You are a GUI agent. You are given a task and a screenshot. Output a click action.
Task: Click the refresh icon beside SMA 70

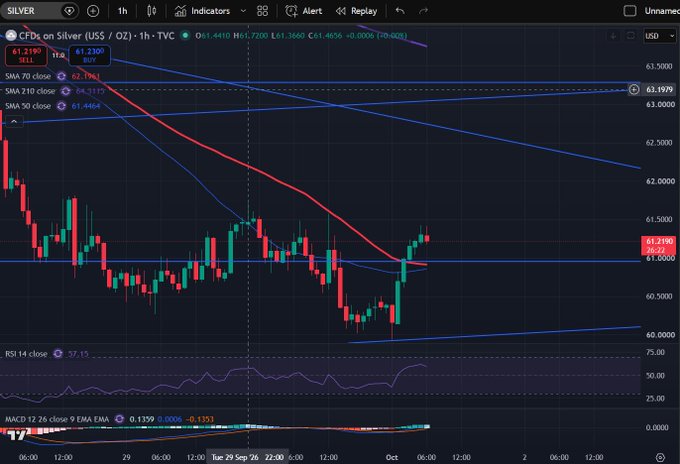pyautogui.click(x=62, y=76)
